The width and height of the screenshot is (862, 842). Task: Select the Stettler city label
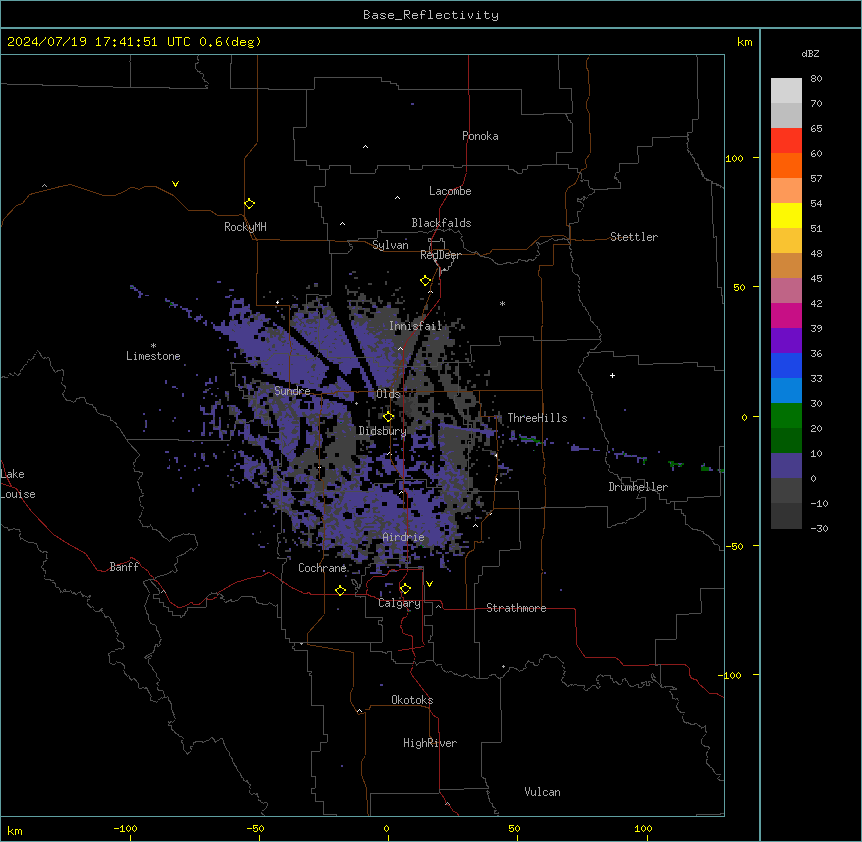[634, 237]
